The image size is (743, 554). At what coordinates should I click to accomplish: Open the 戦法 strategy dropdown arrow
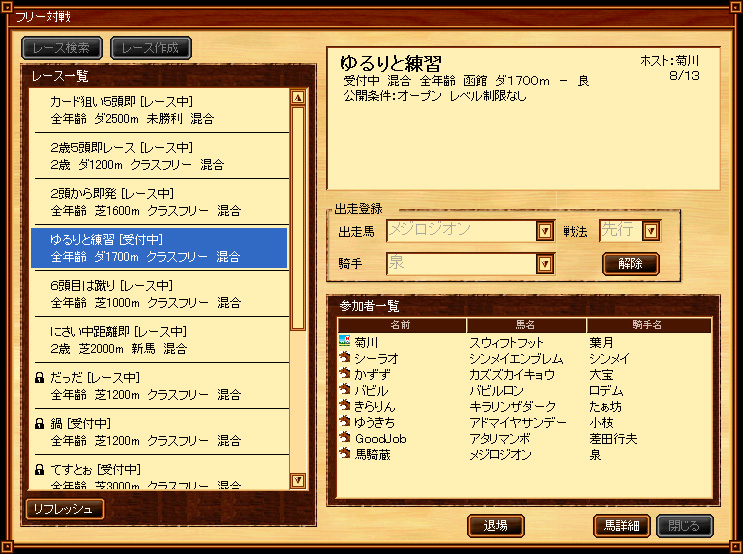(x=651, y=231)
